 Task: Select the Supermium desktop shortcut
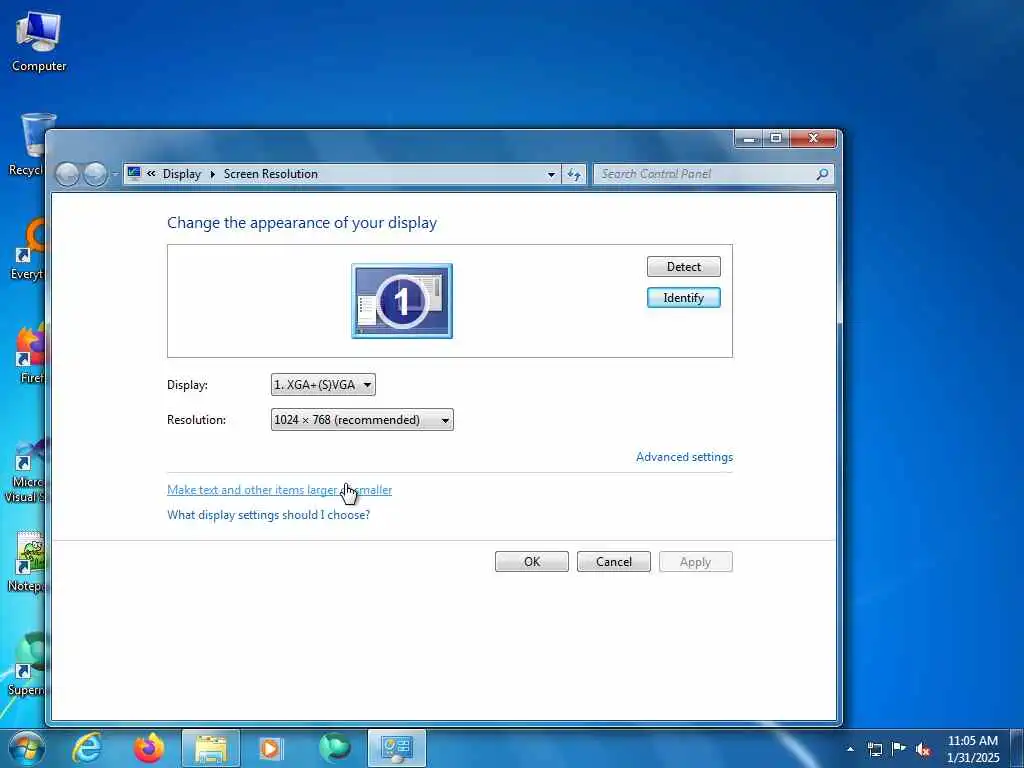tap(27, 665)
